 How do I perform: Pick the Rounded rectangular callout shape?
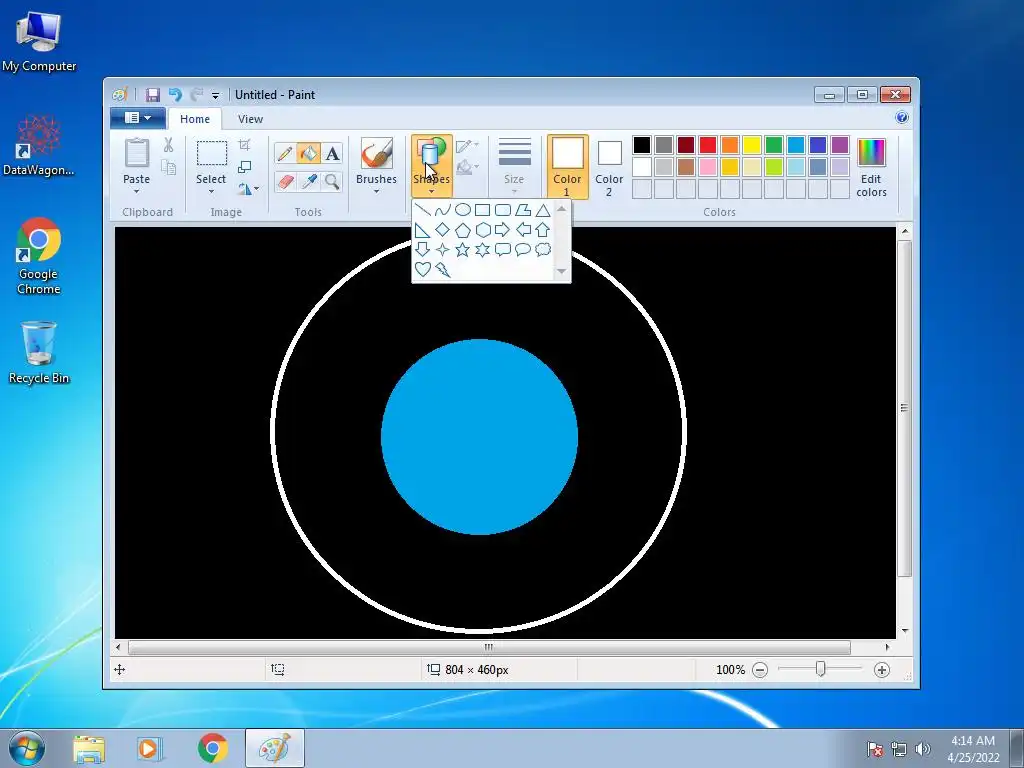tap(503, 249)
